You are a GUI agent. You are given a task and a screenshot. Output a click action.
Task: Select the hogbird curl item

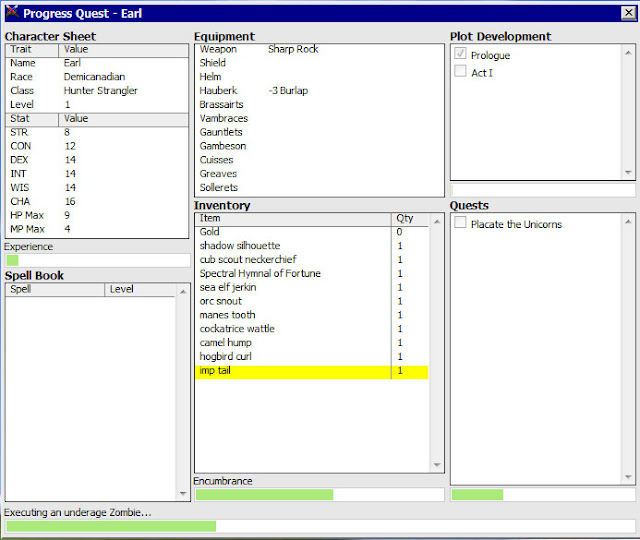click(312, 357)
